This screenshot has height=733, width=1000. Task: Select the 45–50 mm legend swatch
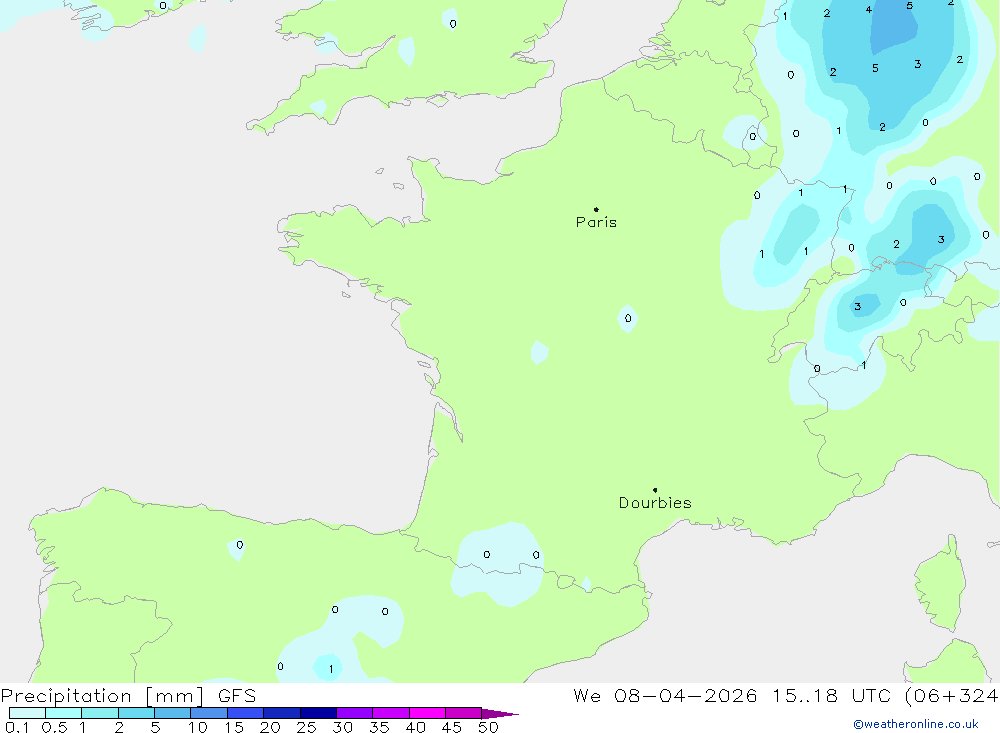[x=464, y=713]
